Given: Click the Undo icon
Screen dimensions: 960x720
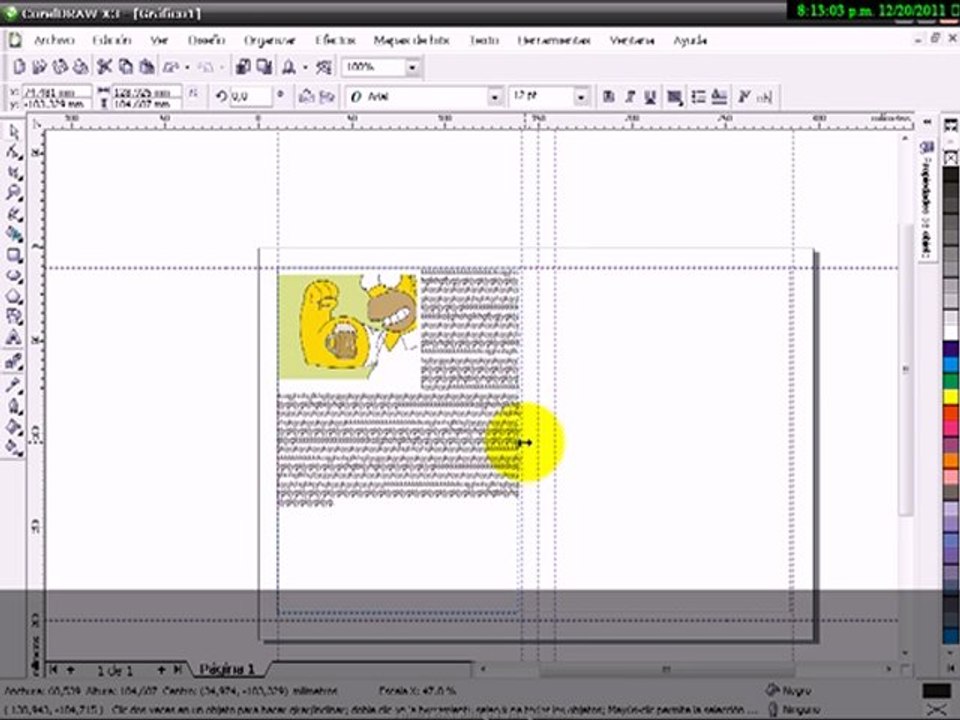Looking at the screenshot, I should click(171, 66).
